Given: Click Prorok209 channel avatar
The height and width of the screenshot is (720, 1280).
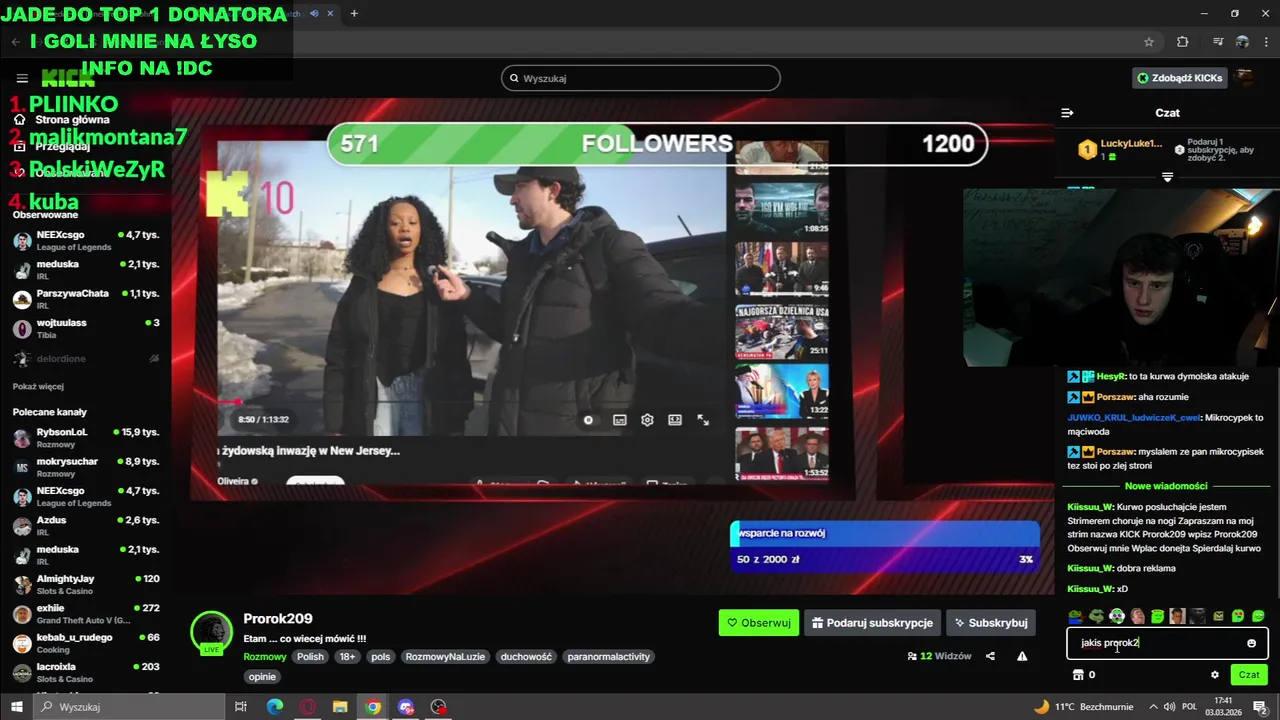Looking at the screenshot, I should point(211,632).
